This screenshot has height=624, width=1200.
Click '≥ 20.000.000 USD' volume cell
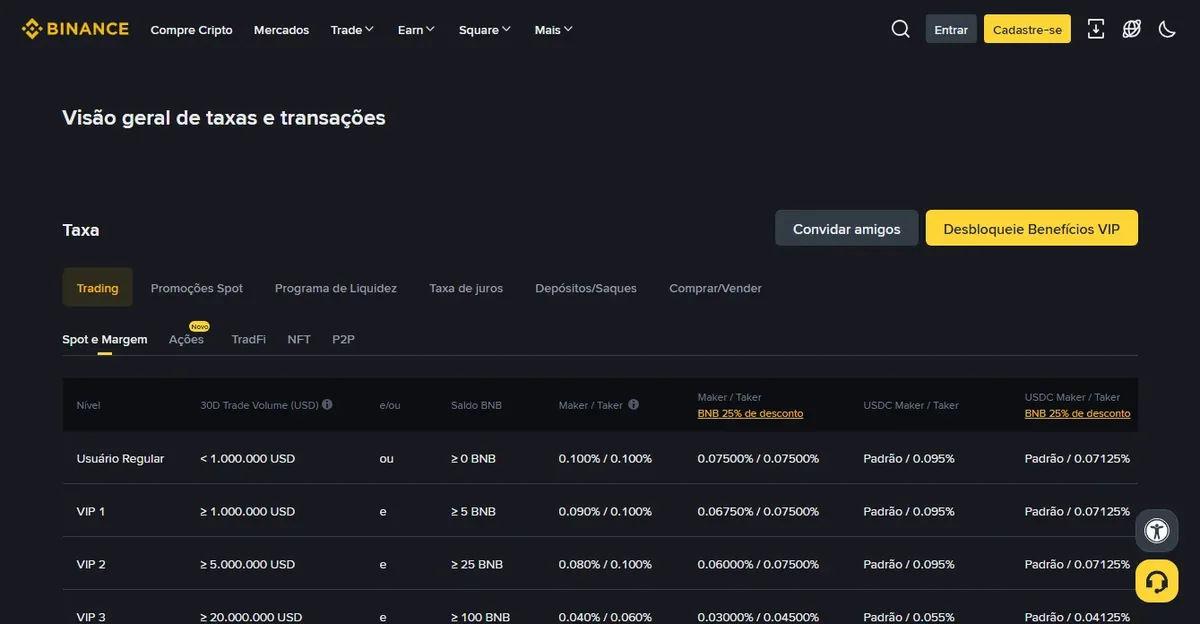[251, 617]
